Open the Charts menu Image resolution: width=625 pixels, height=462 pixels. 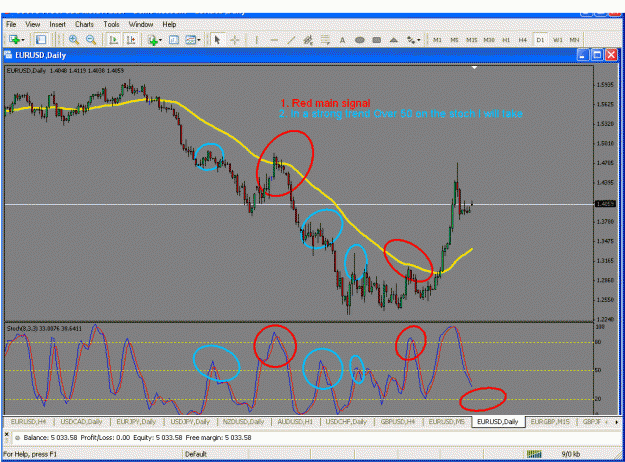tap(84, 24)
